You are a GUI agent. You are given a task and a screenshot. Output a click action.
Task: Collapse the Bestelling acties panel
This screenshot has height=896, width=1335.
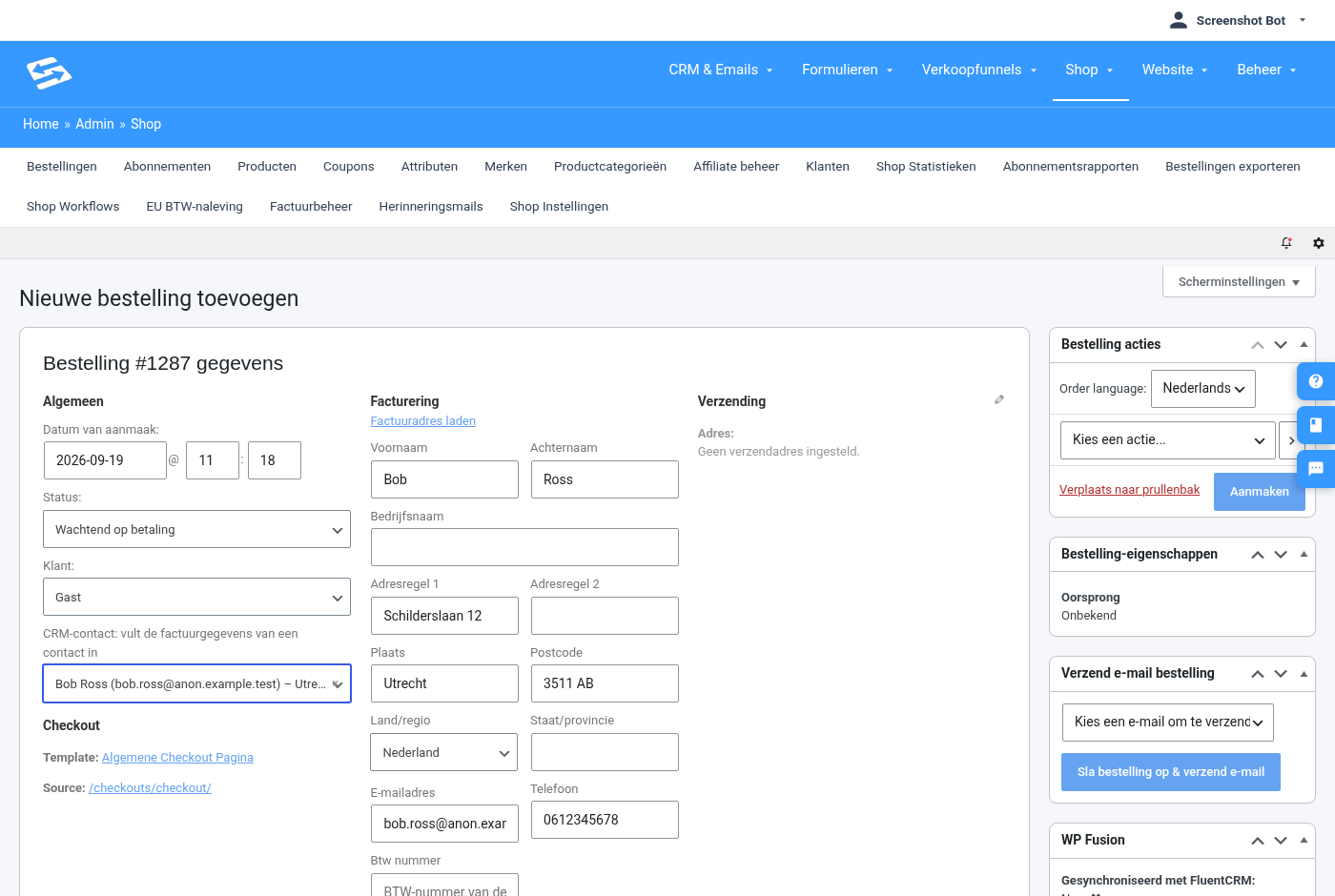click(1304, 344)
